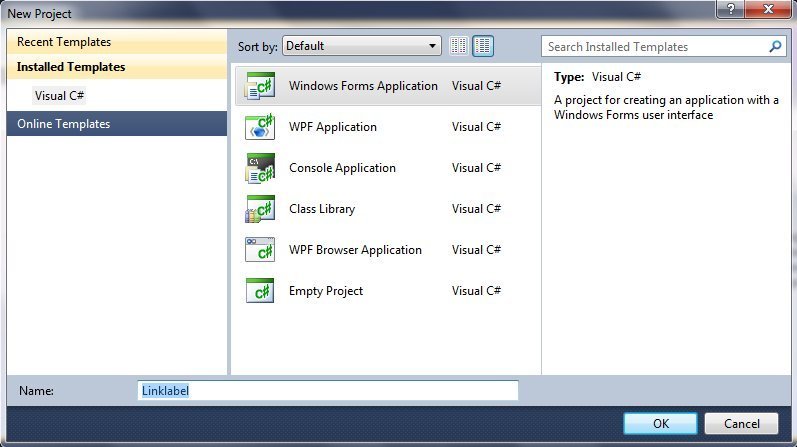Click 'Visual C#' in the Empty Project row
The width and height of the screenshot is (797, 447).
coord(476,291)
